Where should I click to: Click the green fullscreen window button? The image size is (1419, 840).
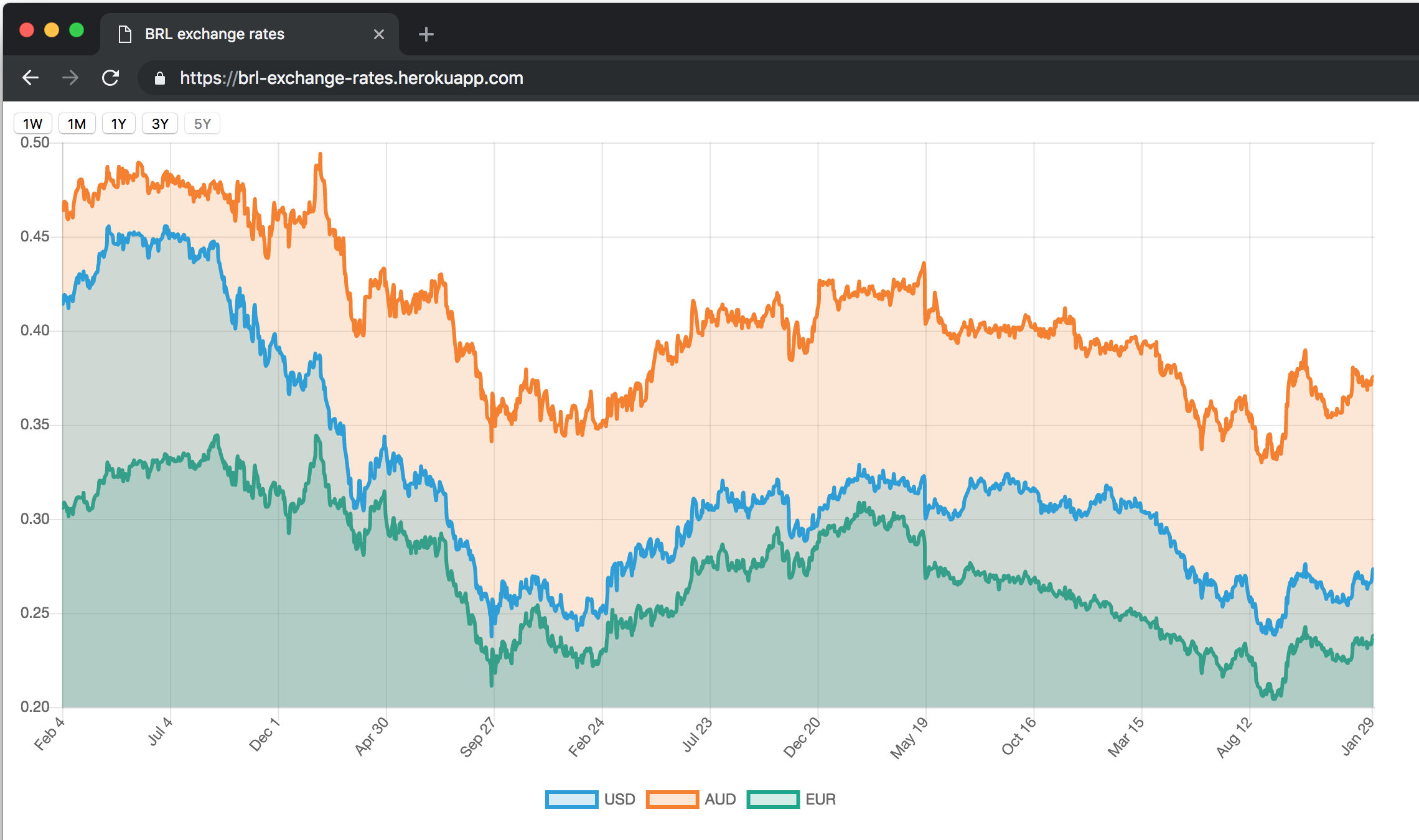[77, 30]
